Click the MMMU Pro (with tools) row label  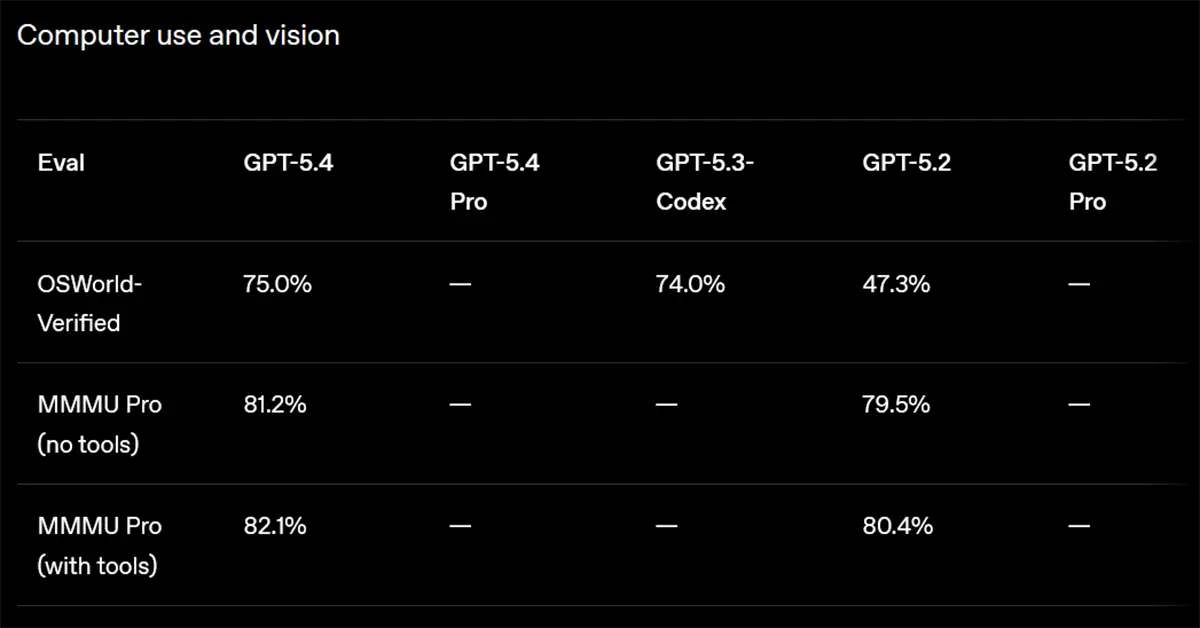99,545
